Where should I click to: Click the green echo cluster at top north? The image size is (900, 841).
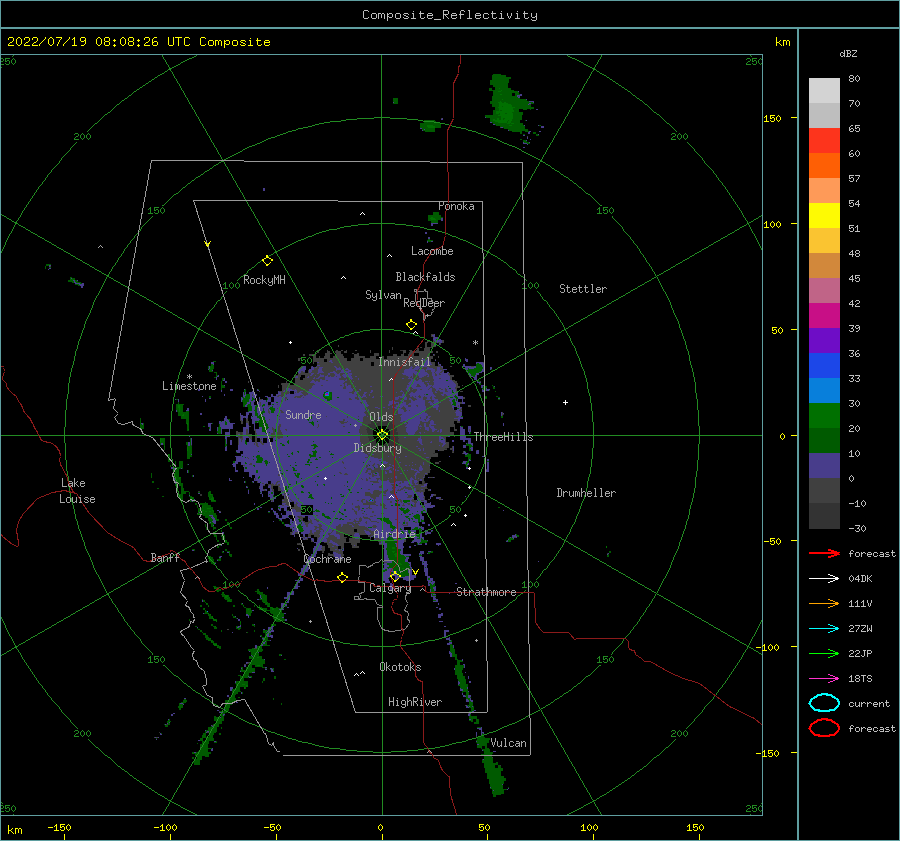507,103
